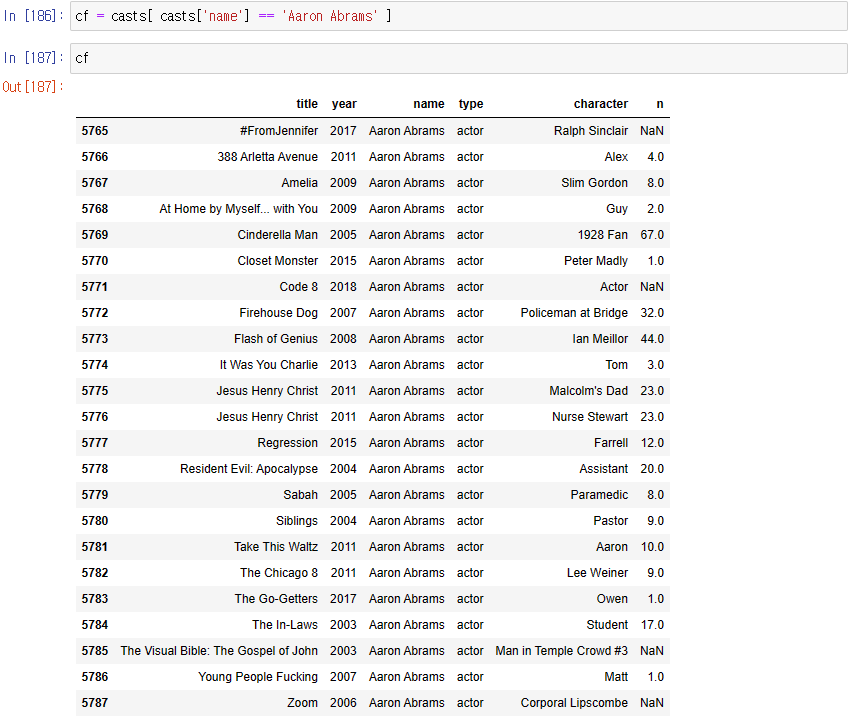Screen dimensions: 855x725
Task: Click the row index 5770
Action: pyautogui.click(x=95, y=261)
